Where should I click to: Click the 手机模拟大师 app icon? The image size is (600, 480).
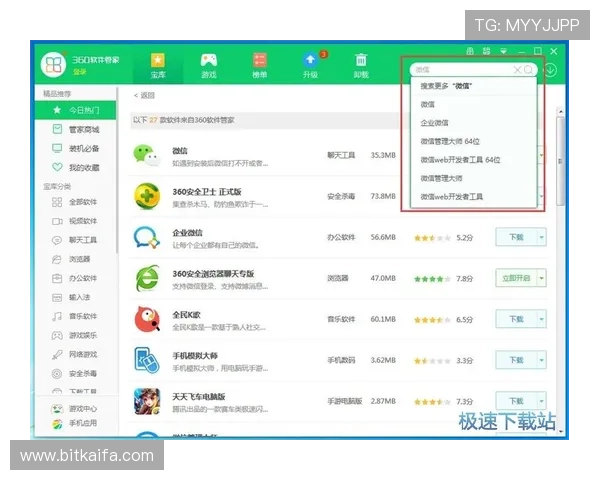(x=147, y=360)
